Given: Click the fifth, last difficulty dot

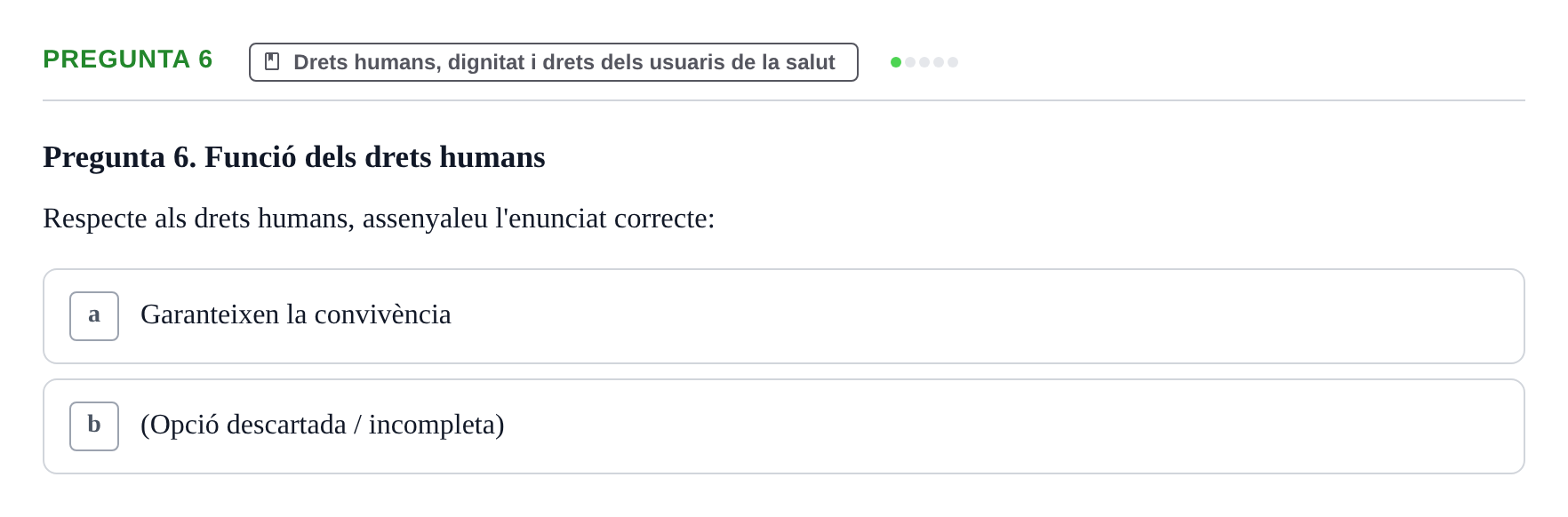Looking at the screenshot, I should click(x=953, y=62).
